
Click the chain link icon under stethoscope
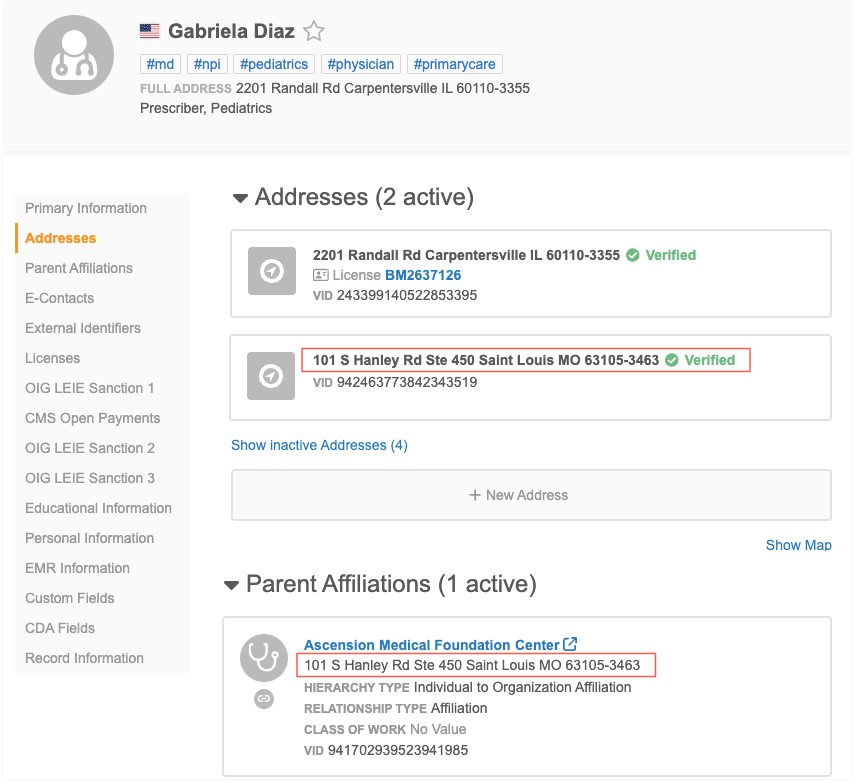coord(264,699)
